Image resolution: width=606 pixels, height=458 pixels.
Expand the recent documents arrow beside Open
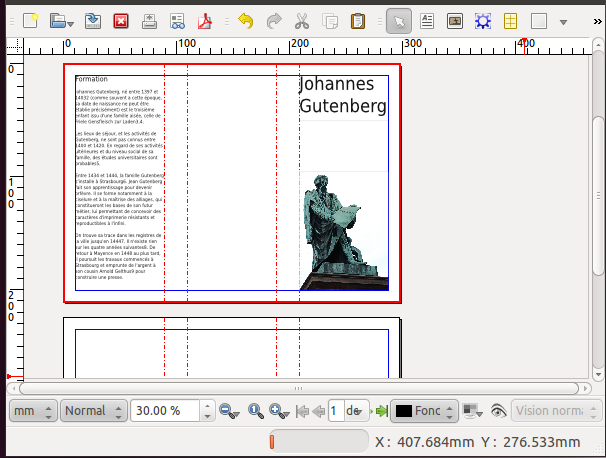click(70, 24)
